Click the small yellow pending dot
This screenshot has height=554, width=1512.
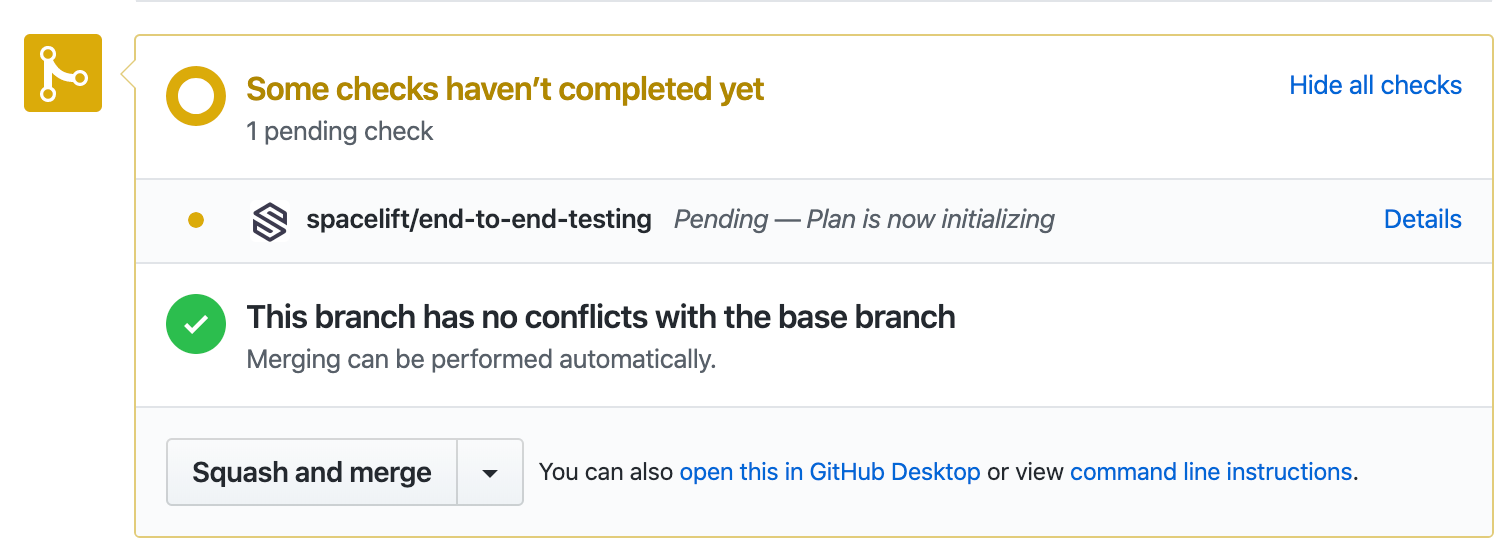pos(196,220)
